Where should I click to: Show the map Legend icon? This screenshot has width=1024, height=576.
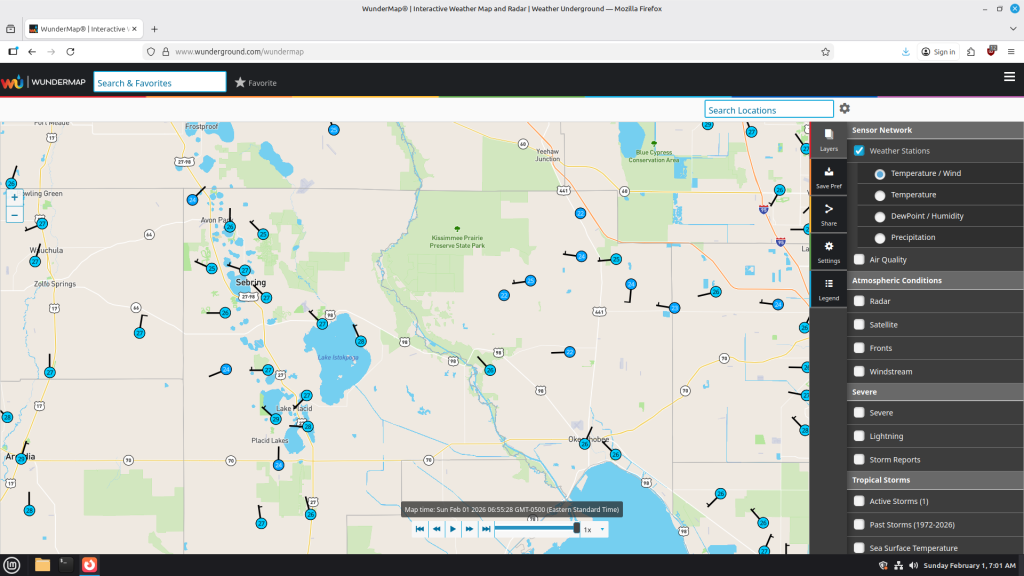[828, 289]
